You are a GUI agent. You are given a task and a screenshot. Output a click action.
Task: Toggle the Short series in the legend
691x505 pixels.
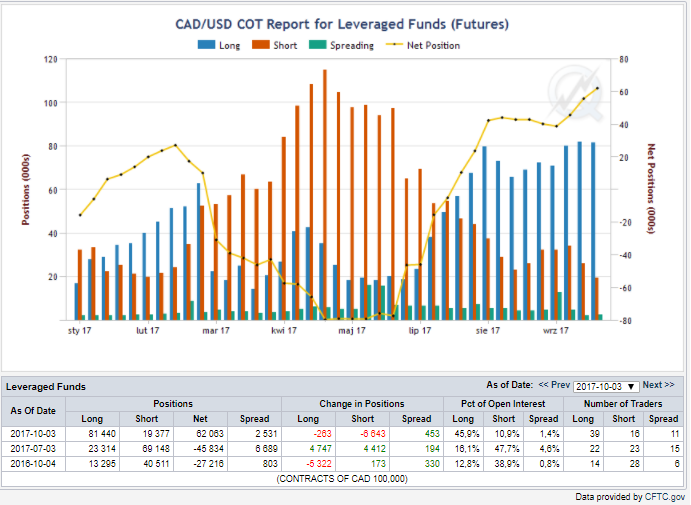[x=275, y=45]
